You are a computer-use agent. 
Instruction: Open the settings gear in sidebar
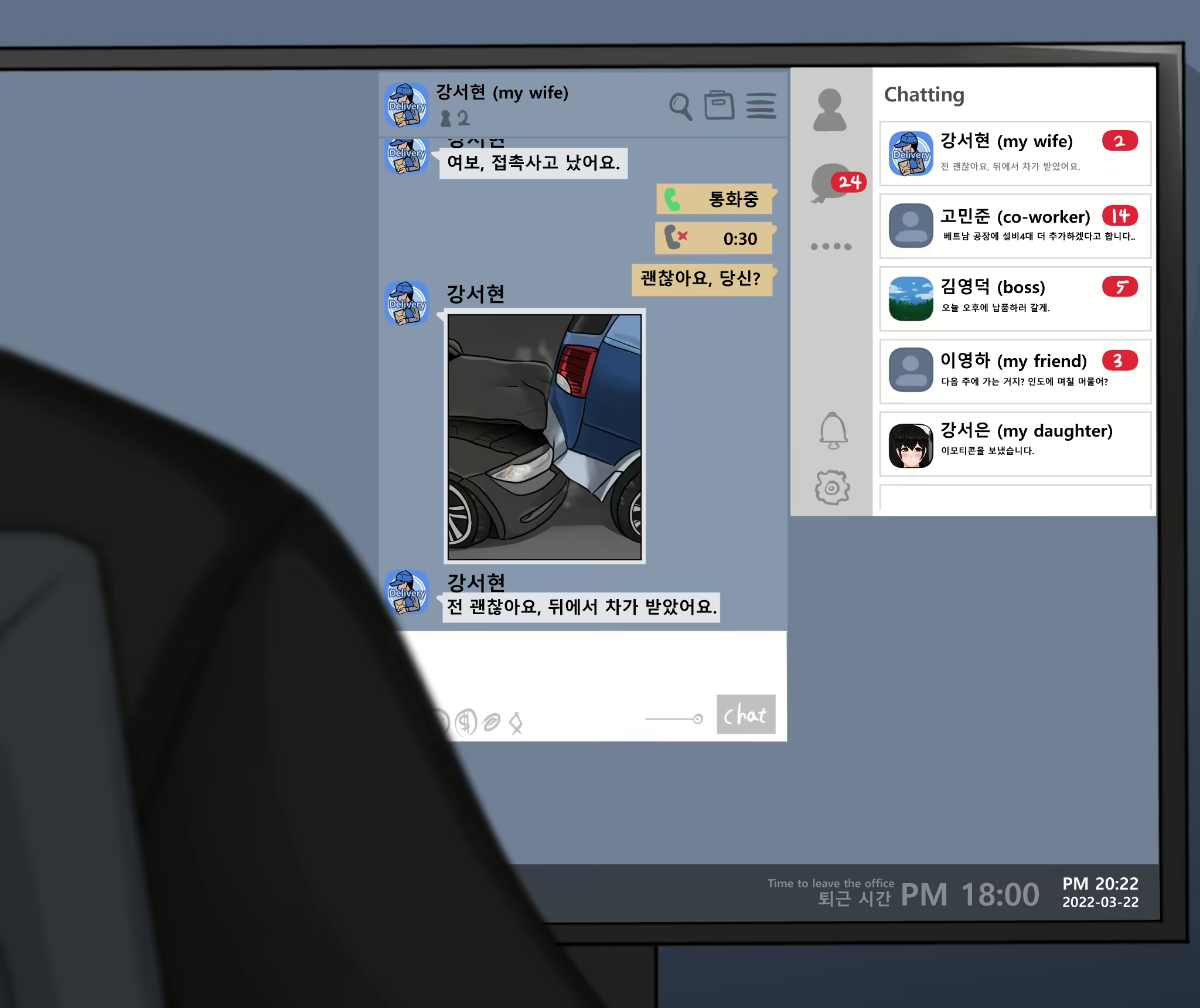tap(832, 488)
